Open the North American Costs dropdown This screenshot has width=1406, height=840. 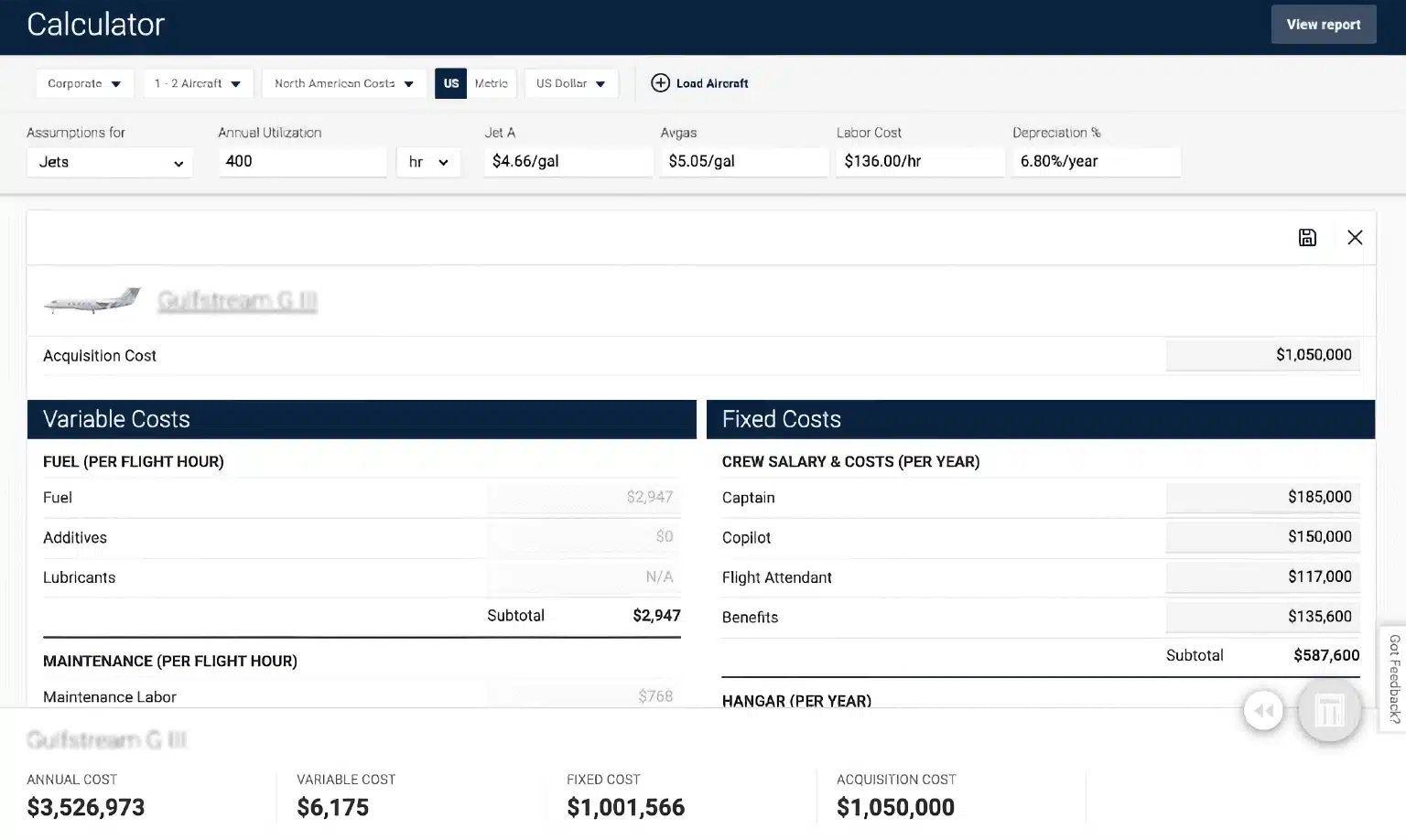coord(343,83)
